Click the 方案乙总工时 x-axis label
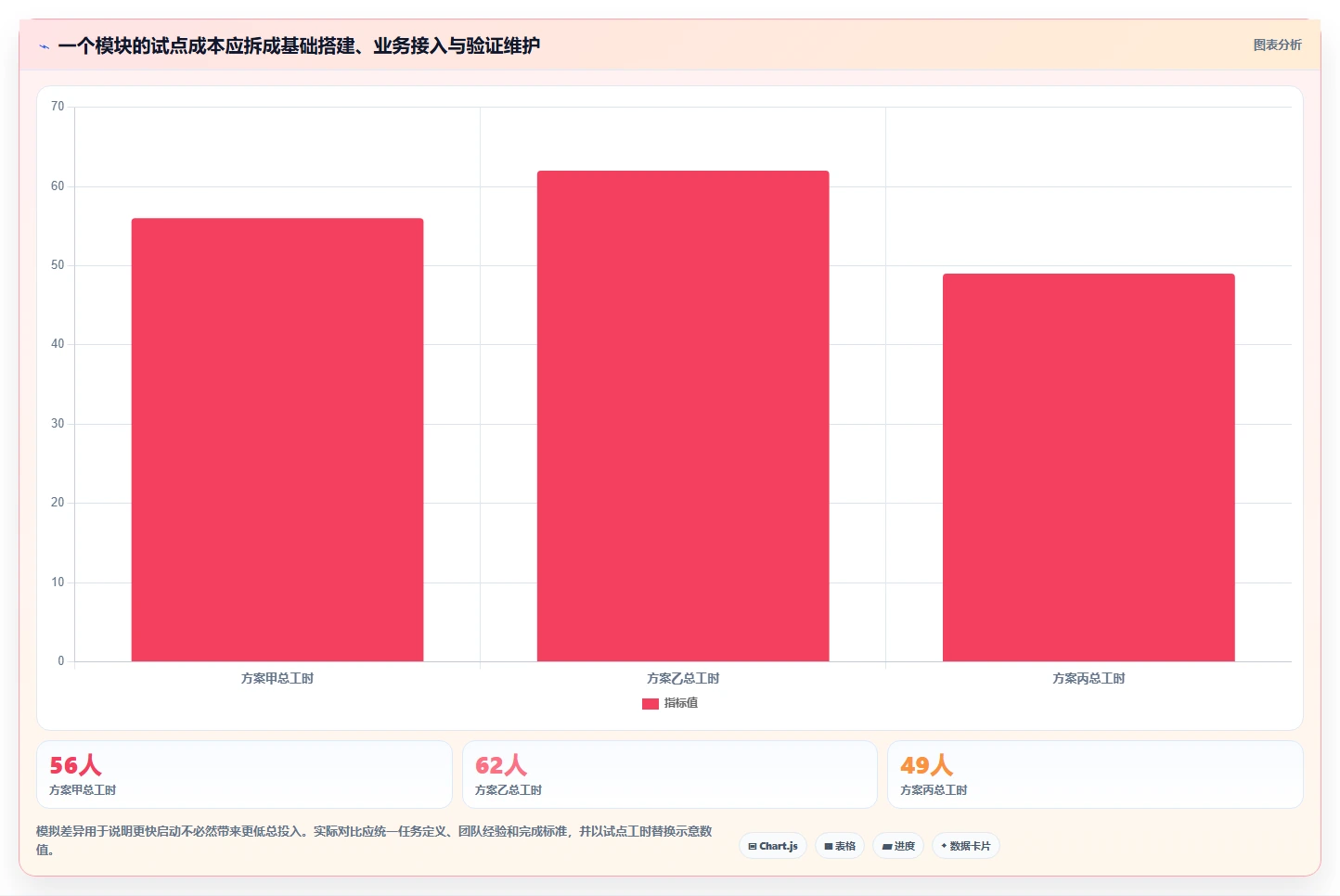1340x896 pixels. point(683,679)
